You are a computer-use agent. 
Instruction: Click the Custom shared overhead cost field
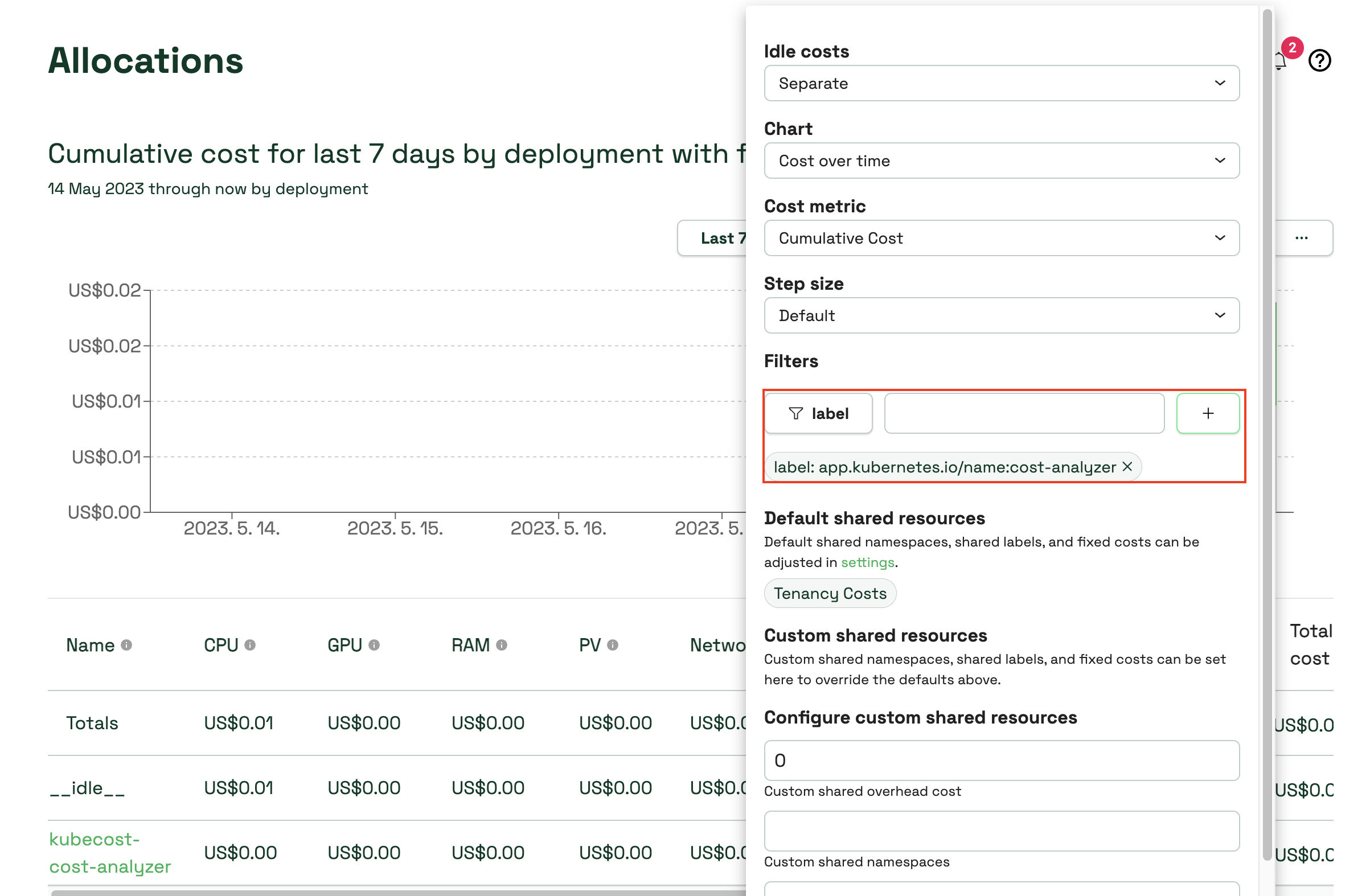1001,760
